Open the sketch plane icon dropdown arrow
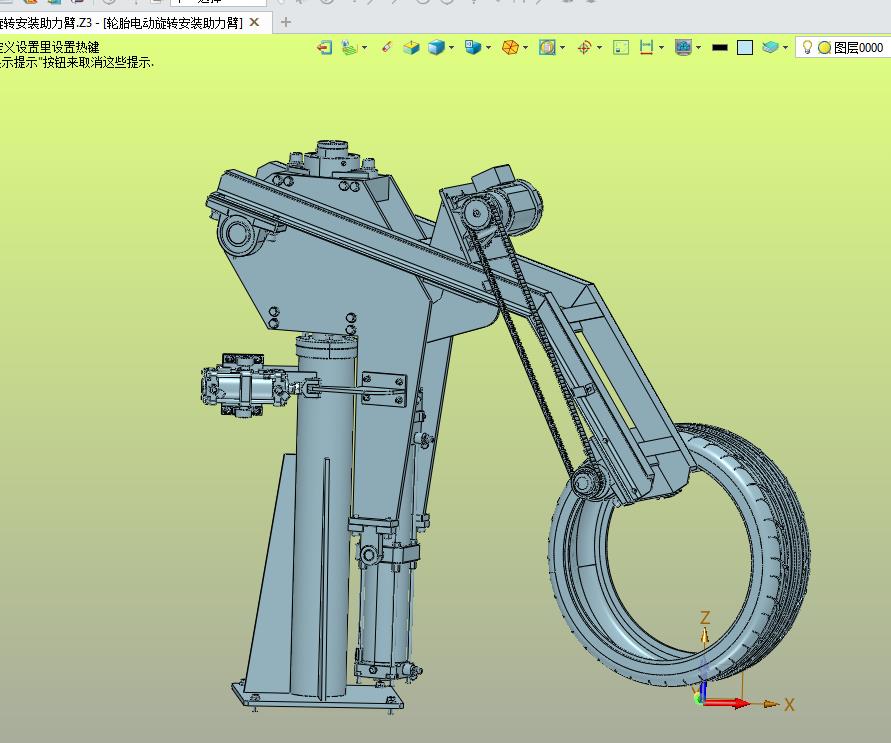 tap(364, 48)
